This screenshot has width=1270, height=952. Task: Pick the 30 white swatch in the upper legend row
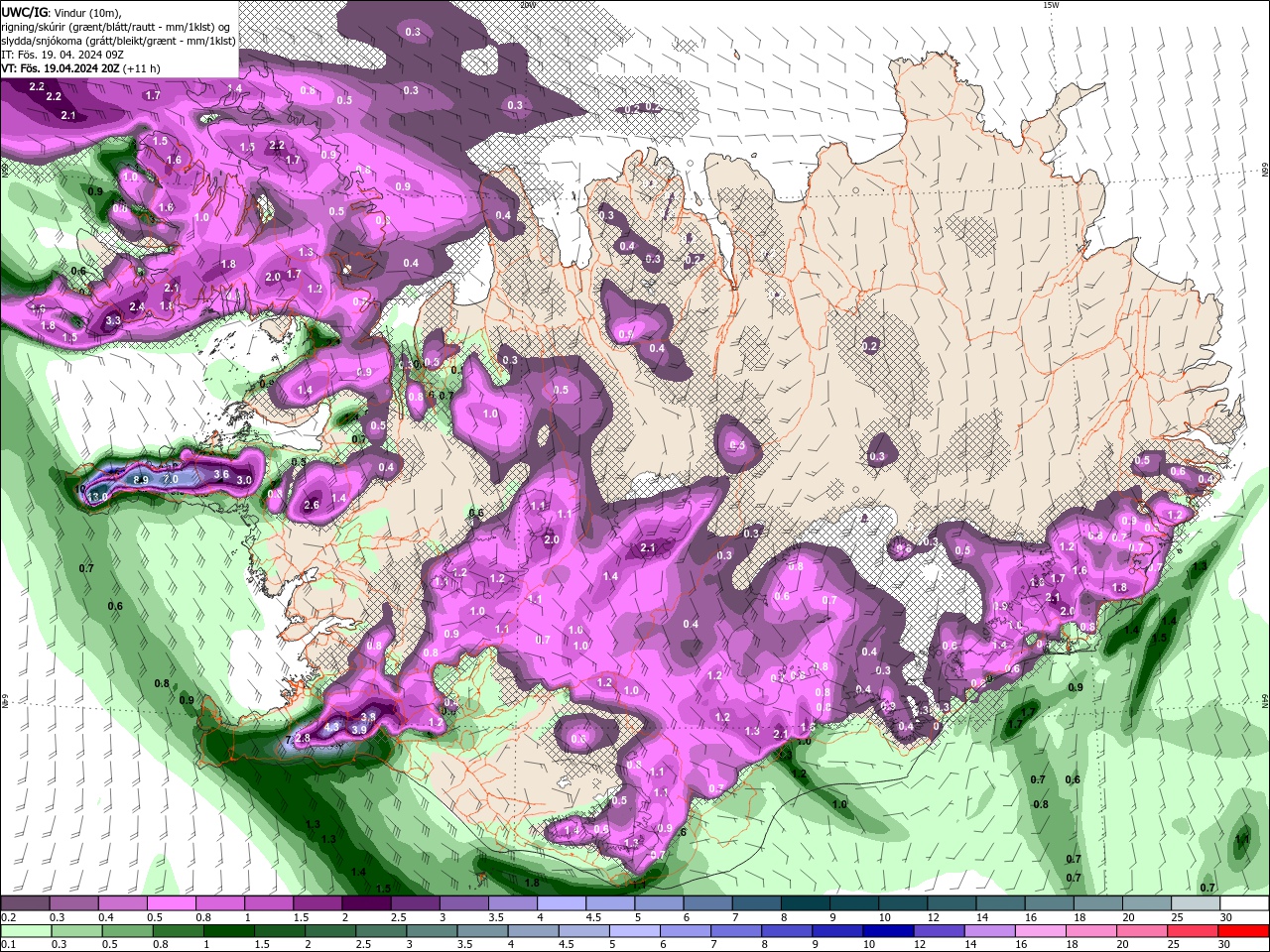1243,903
